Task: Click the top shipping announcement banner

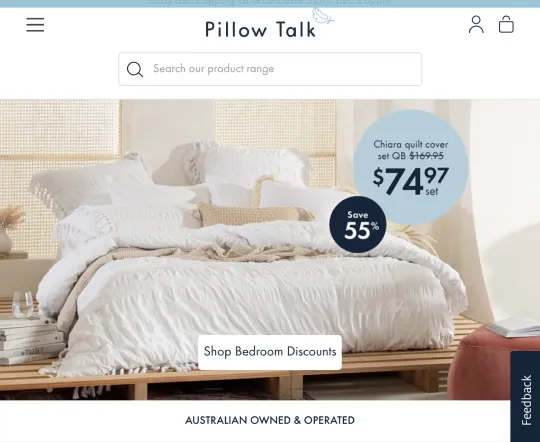Action: [x=270, y=3]
